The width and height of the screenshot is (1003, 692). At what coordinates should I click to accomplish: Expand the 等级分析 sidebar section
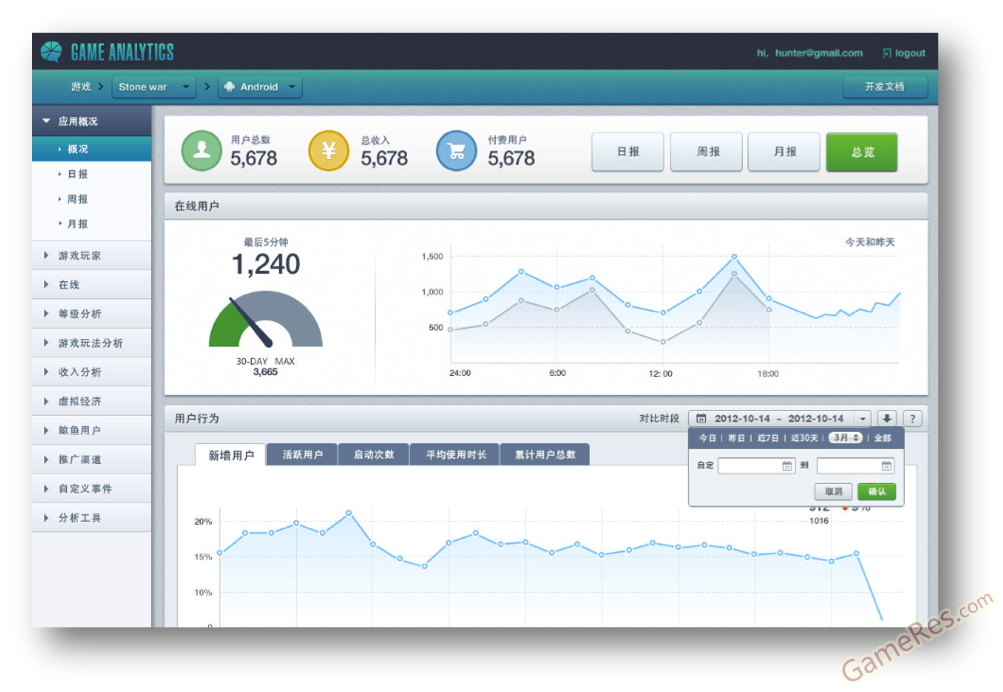[91, 313]
